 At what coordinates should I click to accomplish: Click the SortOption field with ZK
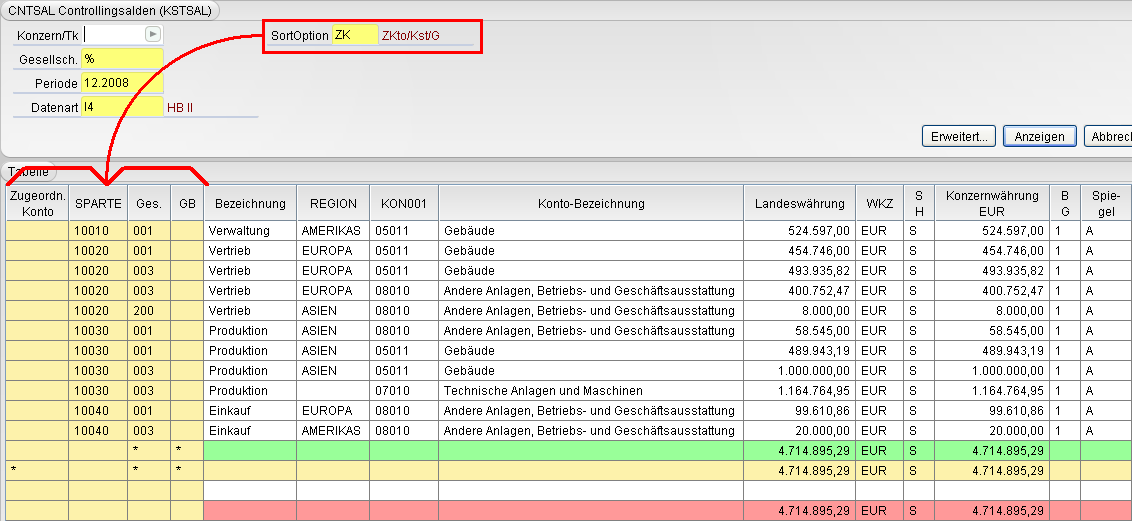click(x=354, y=35)
